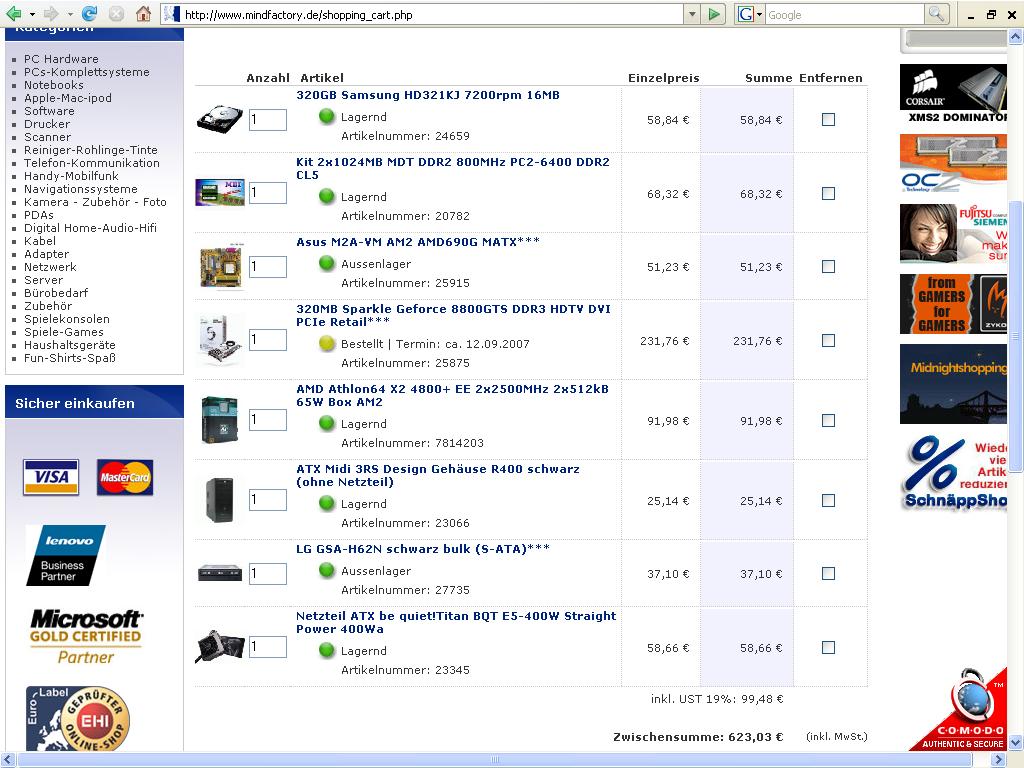
Task: Open the Back button history dropdown arrow
Action: pyautogui.click(x=32, y=14)
